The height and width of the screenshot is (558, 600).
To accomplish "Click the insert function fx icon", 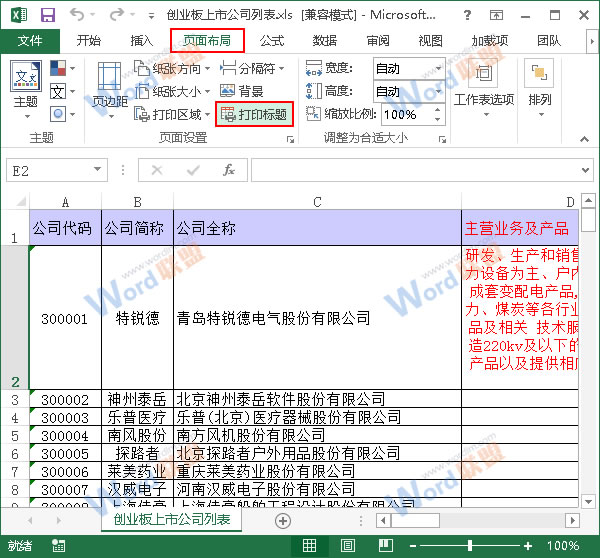I will click(x=228, y=170).
